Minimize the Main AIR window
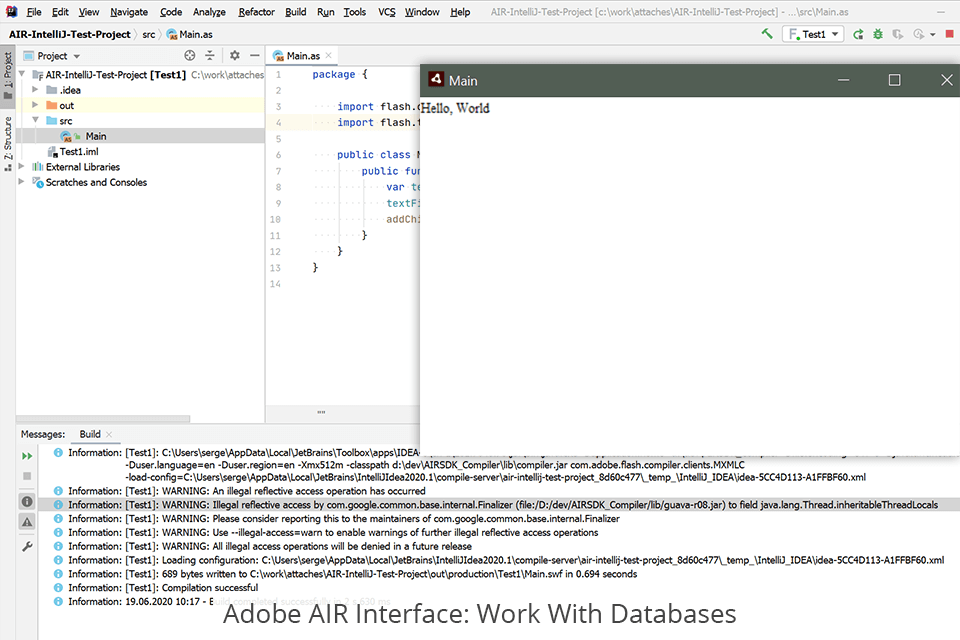Viewport: 960px width, 640px height. (844, 80)
